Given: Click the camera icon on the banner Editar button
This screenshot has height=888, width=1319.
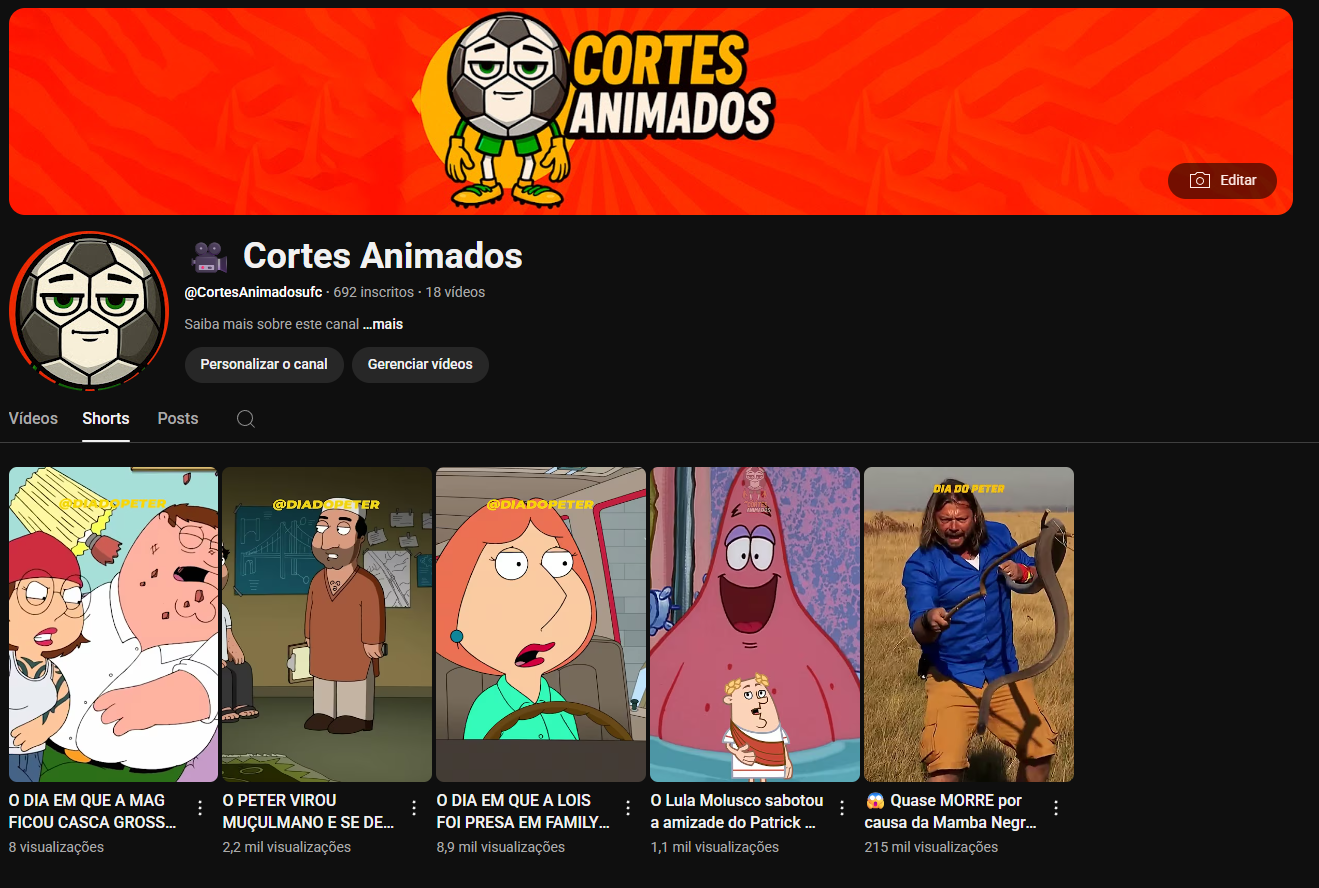Looking at the screenshot, I should [x=1200, y=181].
